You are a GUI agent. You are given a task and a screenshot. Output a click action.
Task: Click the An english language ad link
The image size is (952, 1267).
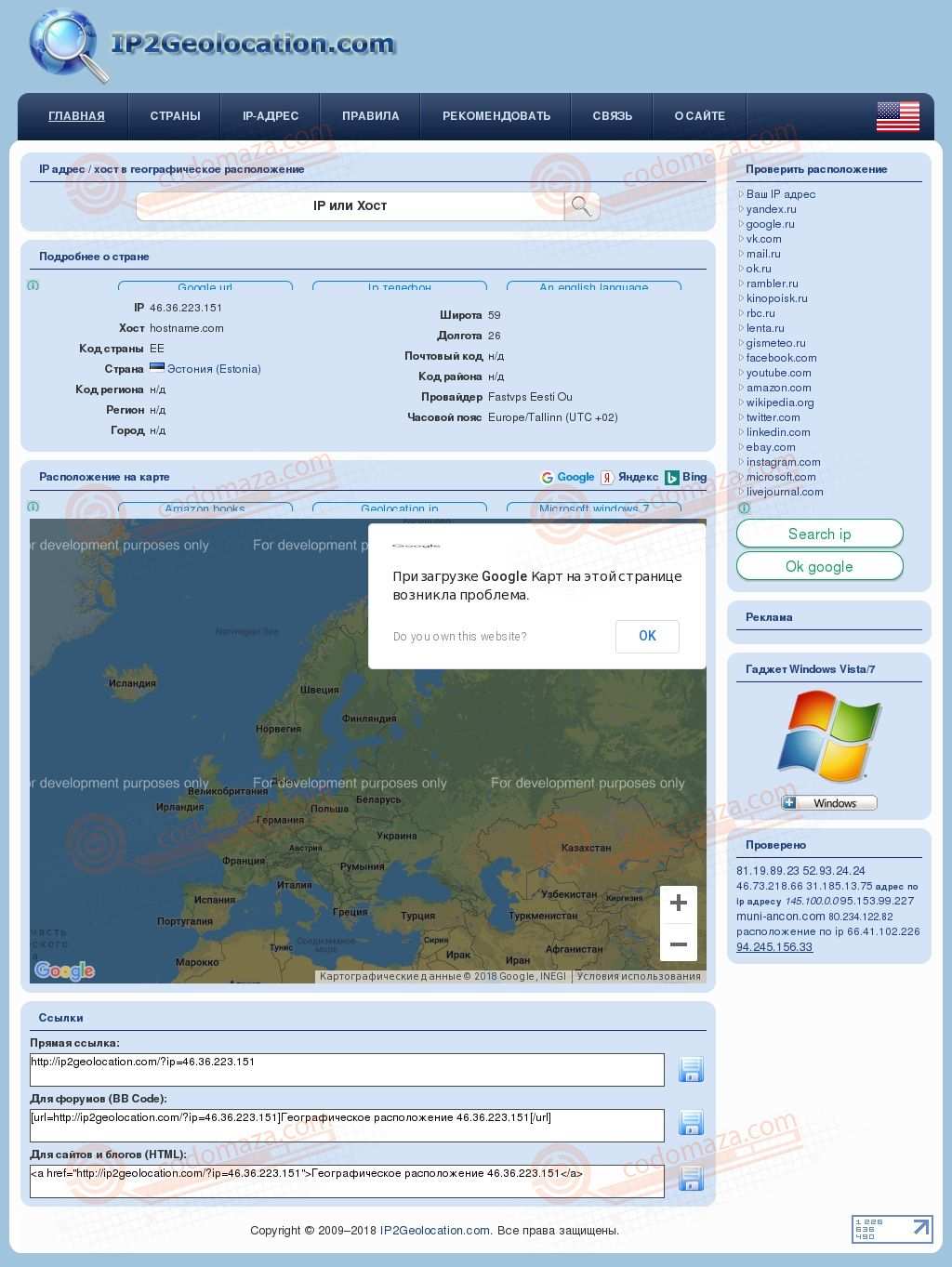594,287
